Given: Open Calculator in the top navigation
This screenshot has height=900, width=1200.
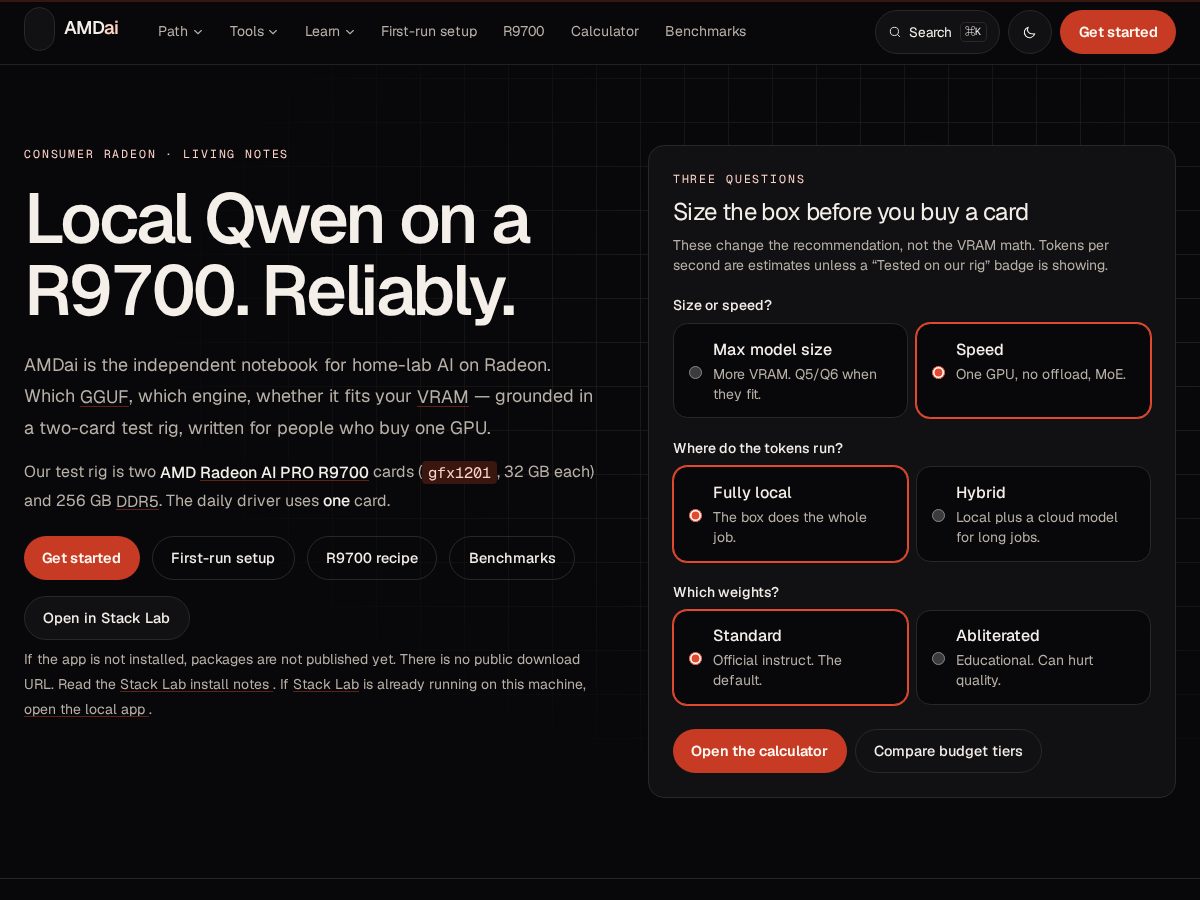Looking at the screenshot, I should [605, 31].
